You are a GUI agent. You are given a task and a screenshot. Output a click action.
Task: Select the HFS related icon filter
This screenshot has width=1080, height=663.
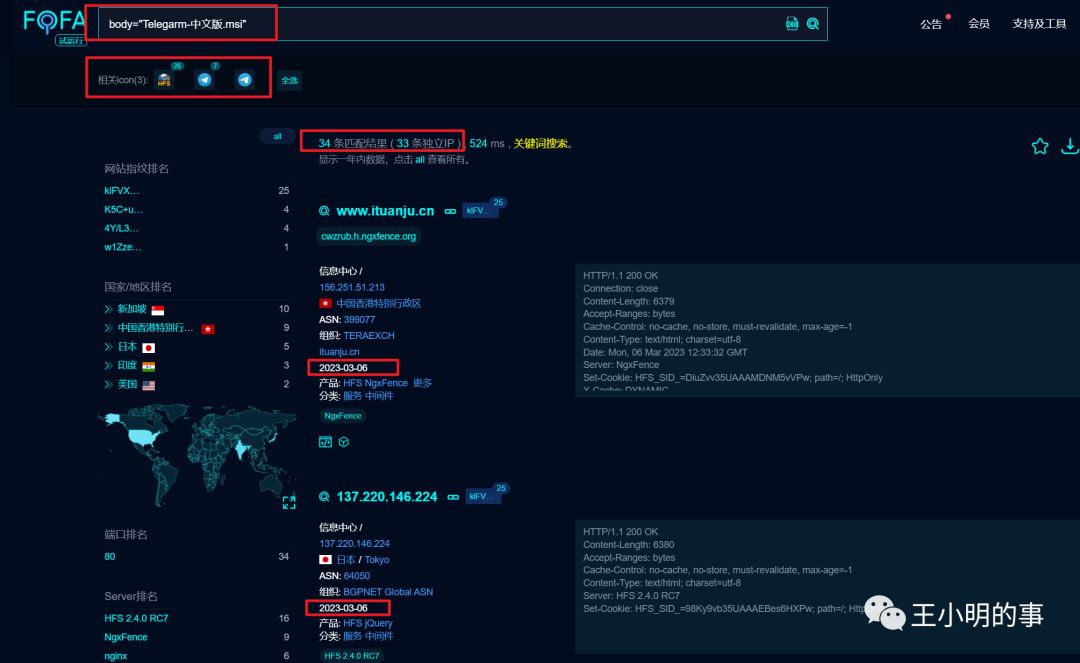(164, 80)
